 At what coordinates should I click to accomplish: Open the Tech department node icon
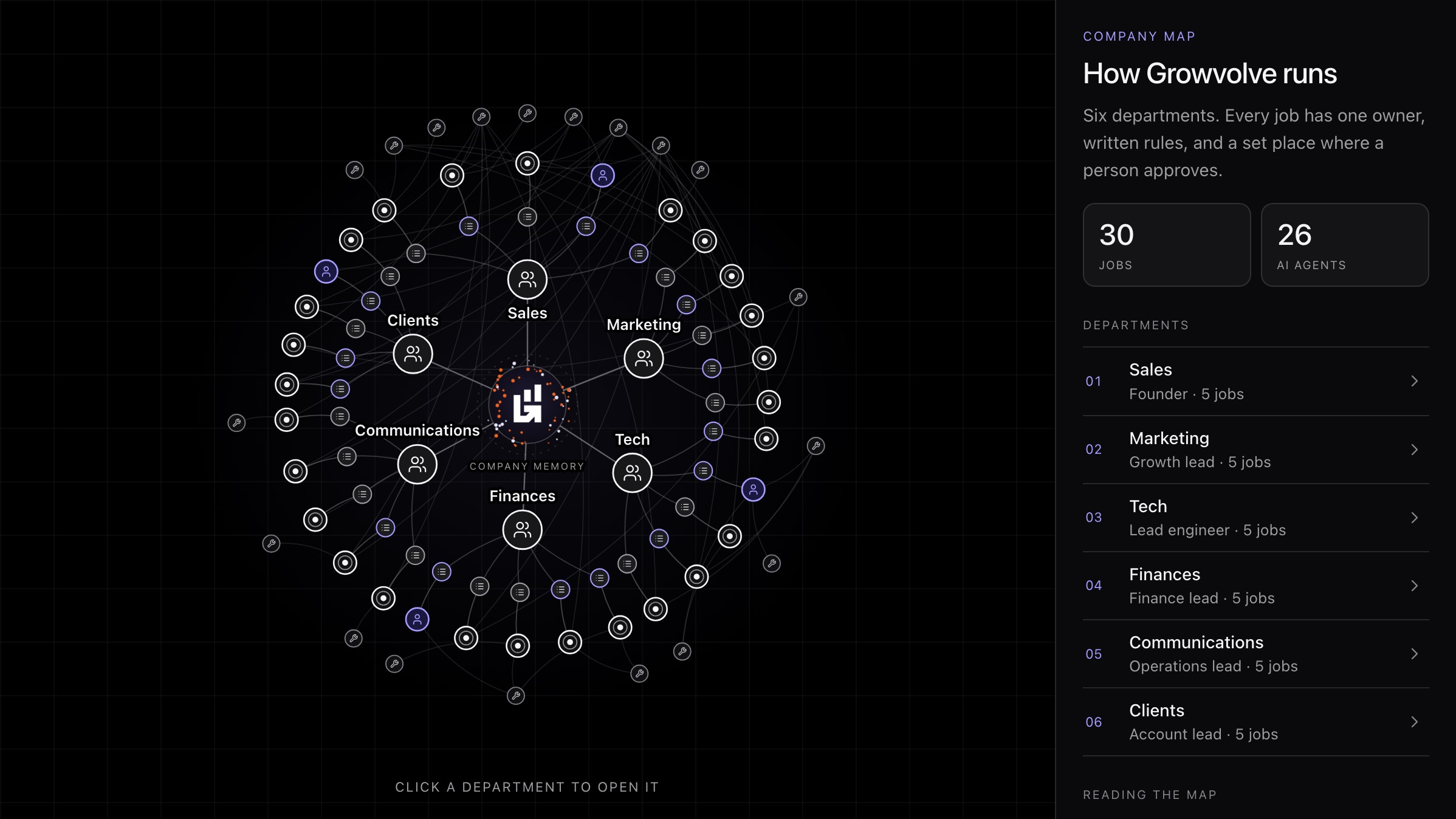632,473
